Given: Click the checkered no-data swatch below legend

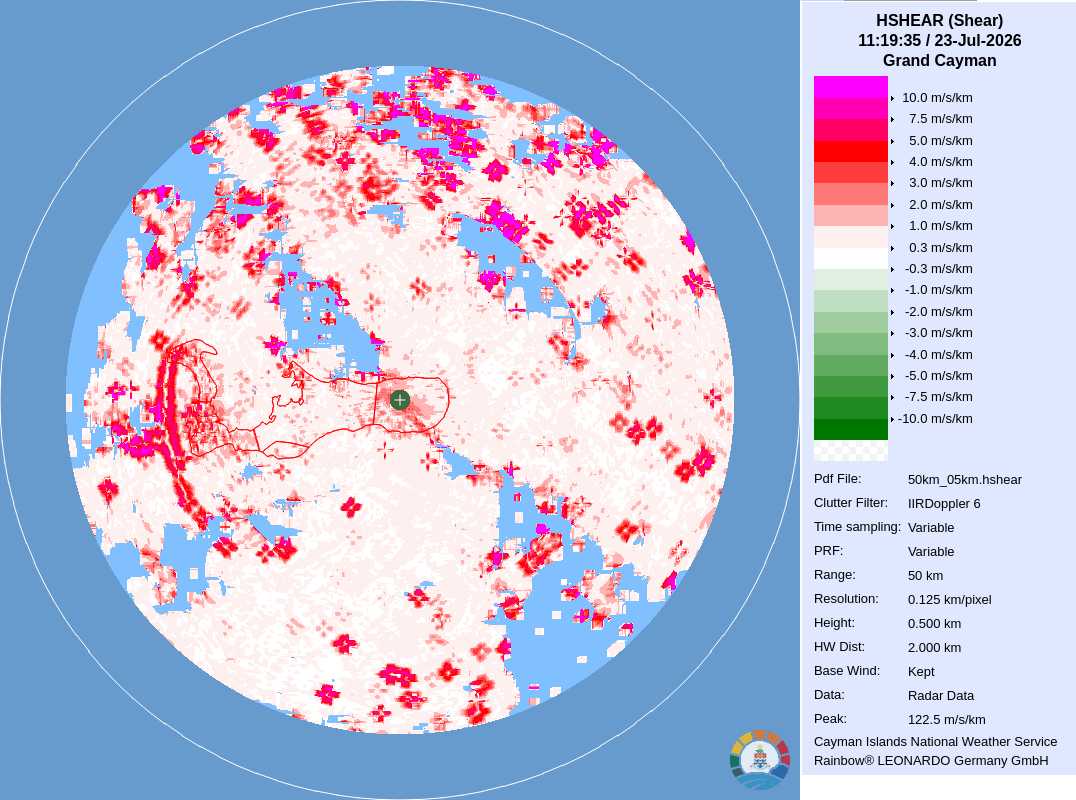Looking at the screenshot, I should pos(851,451).
